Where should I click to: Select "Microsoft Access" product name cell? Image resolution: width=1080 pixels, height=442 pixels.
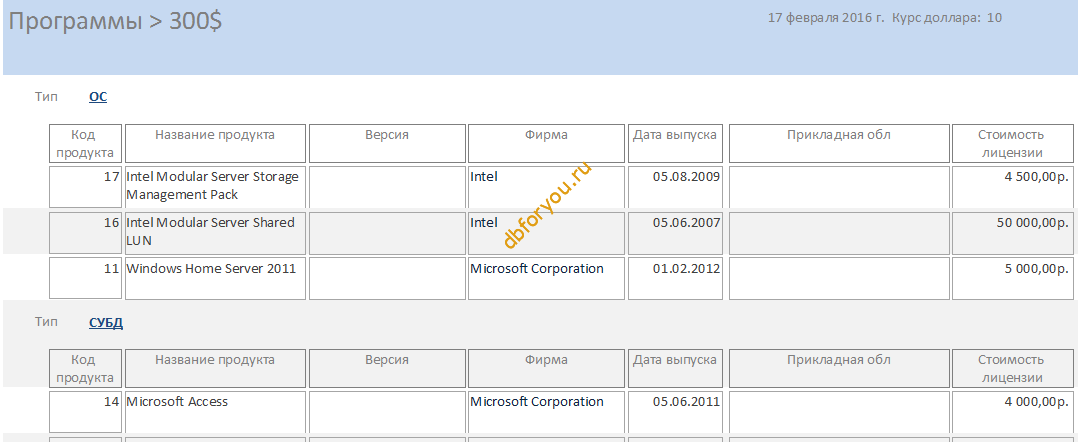215,412
